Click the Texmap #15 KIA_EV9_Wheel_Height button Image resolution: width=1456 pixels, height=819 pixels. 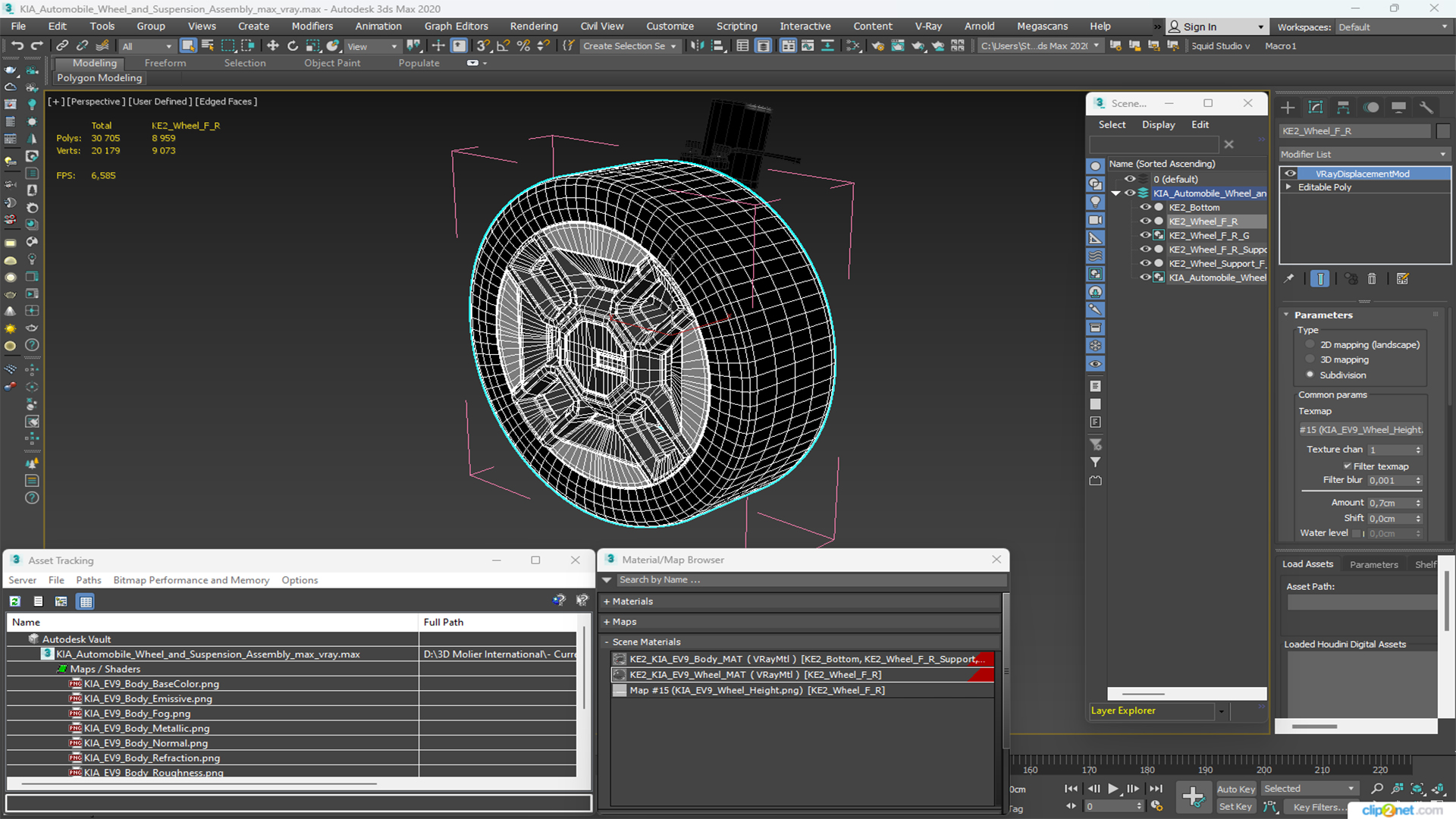[x=1362, y=430]
